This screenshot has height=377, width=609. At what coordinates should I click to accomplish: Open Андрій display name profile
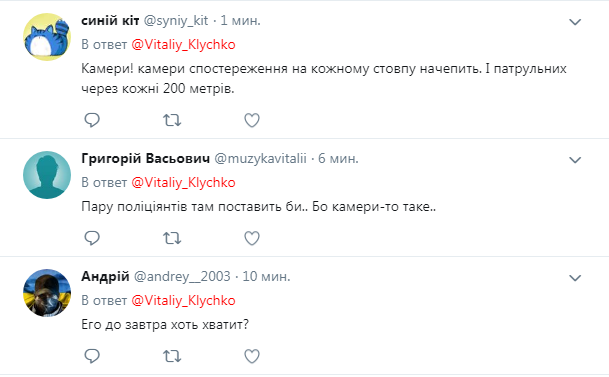(x=105, y=276)
